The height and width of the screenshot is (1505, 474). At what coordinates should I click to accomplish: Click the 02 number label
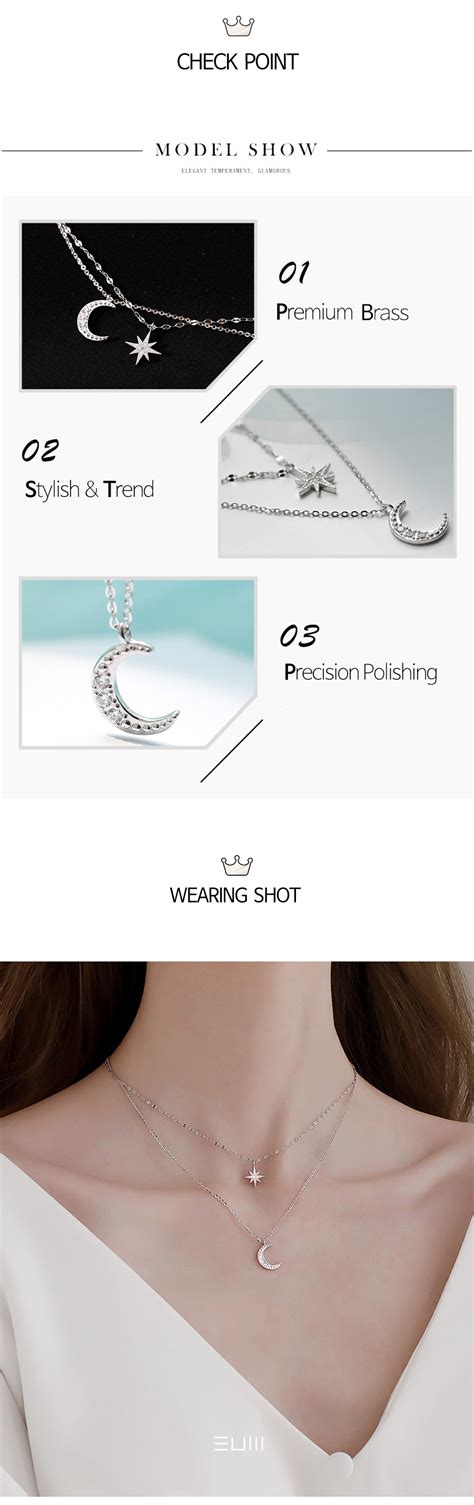coord(40,450)
